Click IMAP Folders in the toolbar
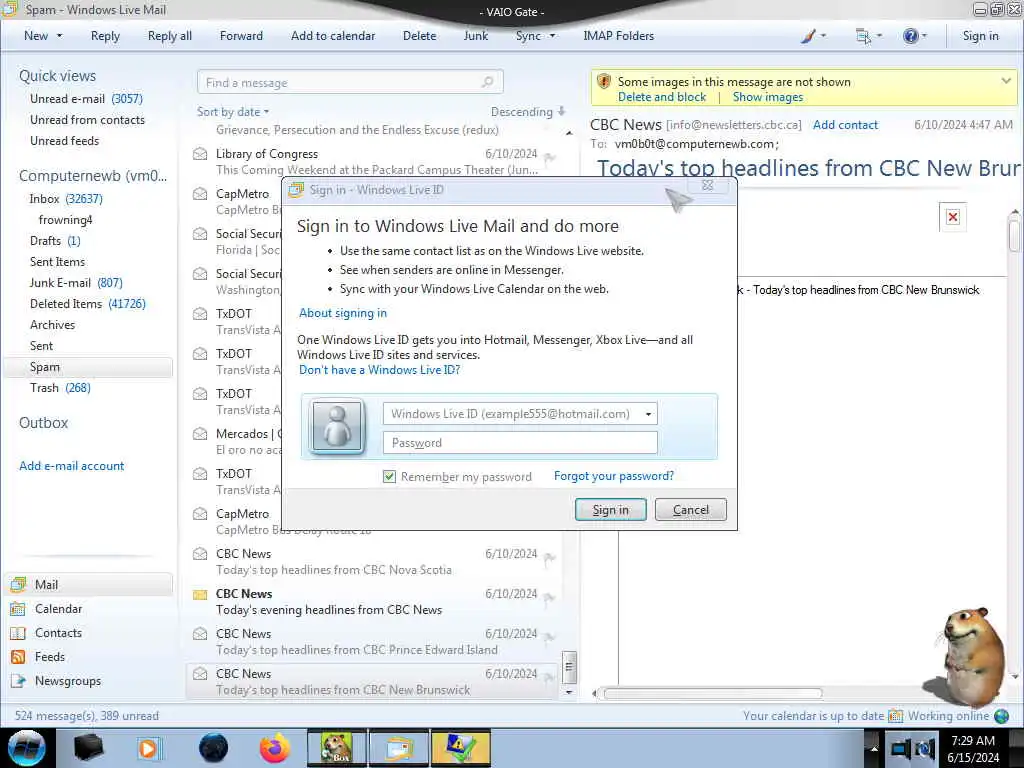Screen dimensions: 1024x768 coord(618,36)
